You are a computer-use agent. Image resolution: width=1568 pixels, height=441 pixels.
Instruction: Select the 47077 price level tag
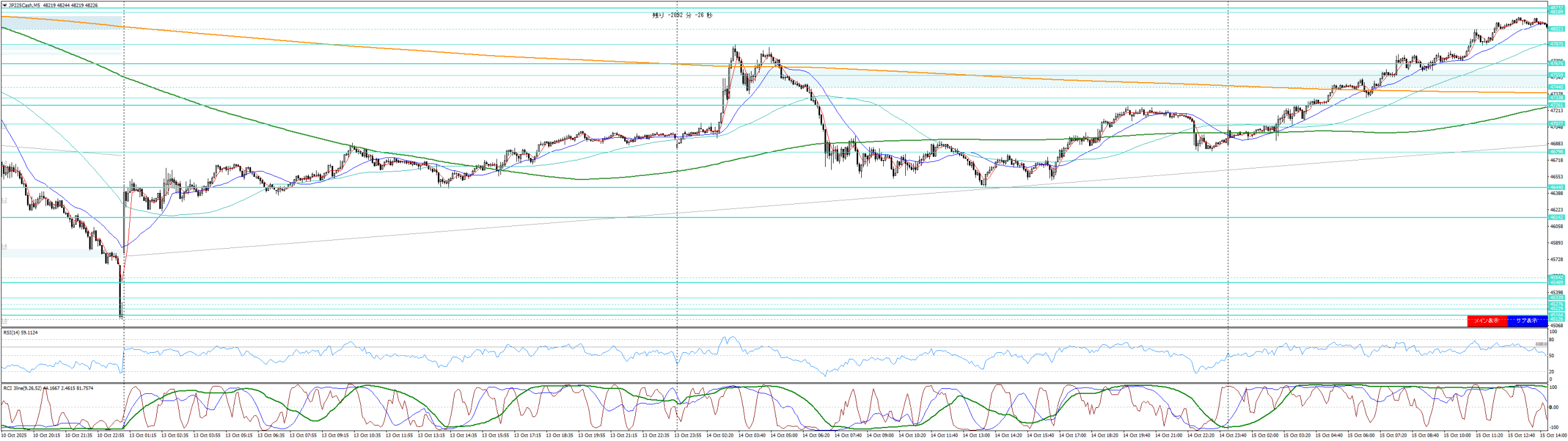coord(1556,124)
